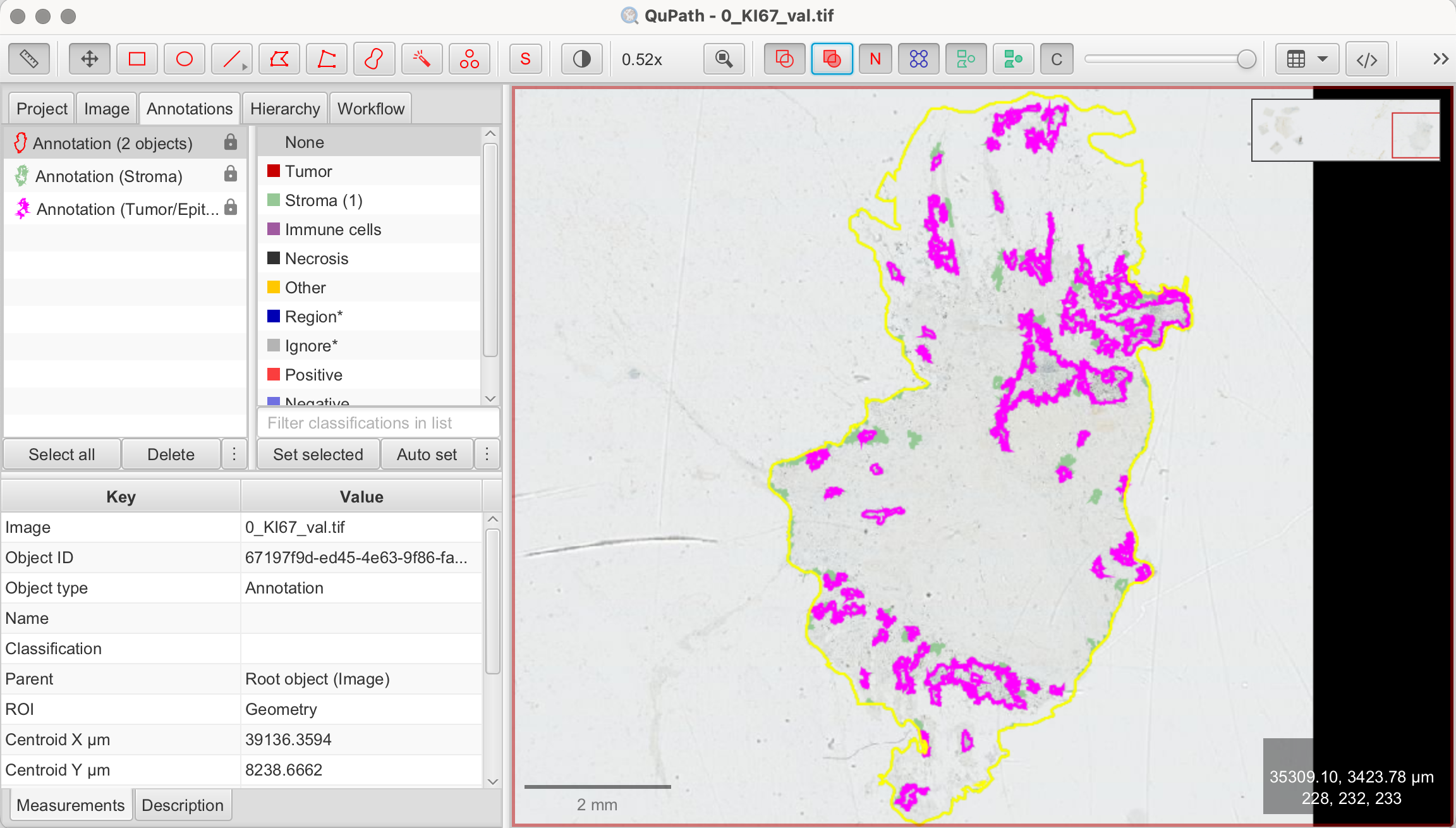Open annotation list more options menu
The width and height of the screenshot is (1456, 828).
tap(234, 454)
